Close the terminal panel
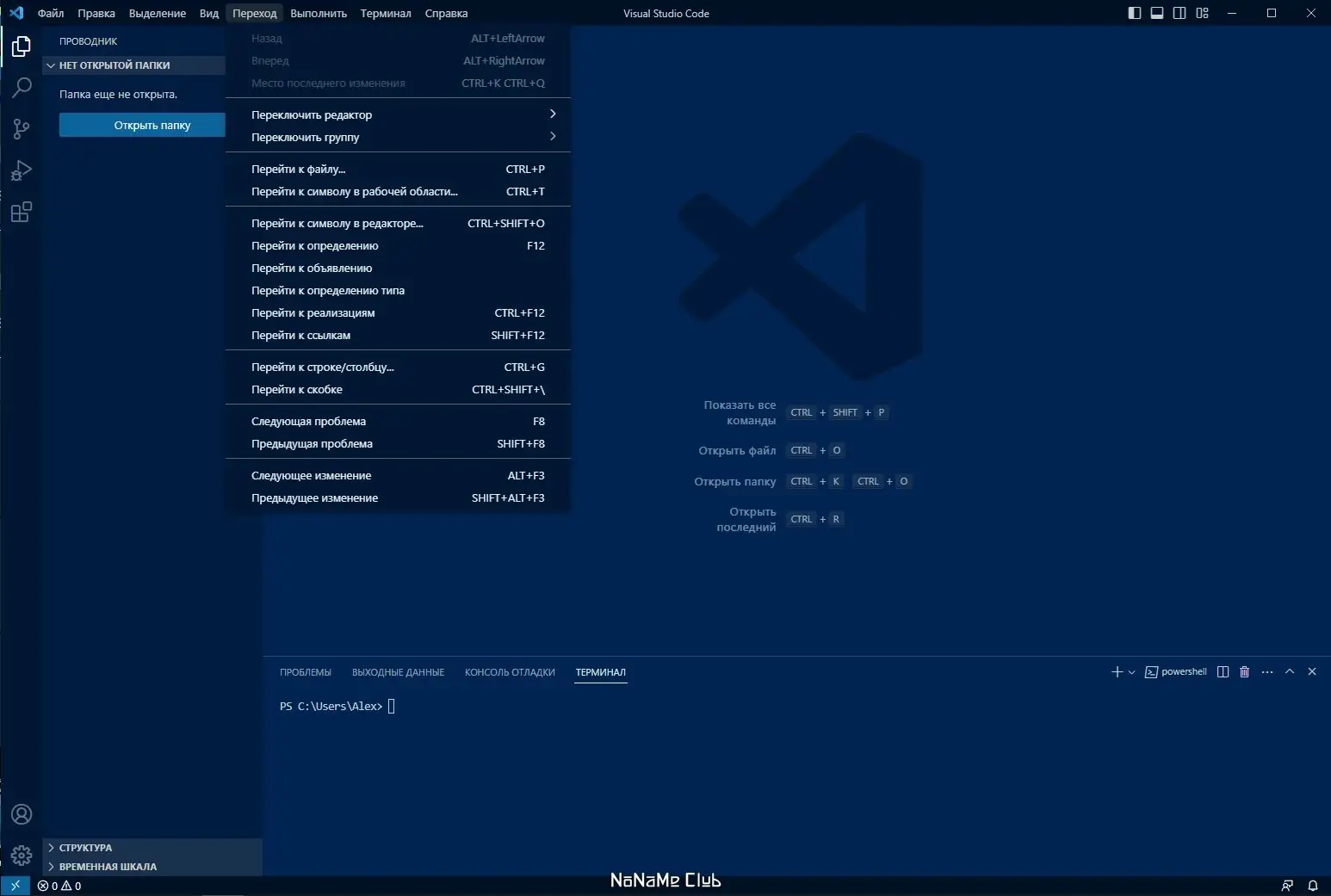Image resolution: width=1331 pixels, height=896 pixels. tap(1312, 671)
